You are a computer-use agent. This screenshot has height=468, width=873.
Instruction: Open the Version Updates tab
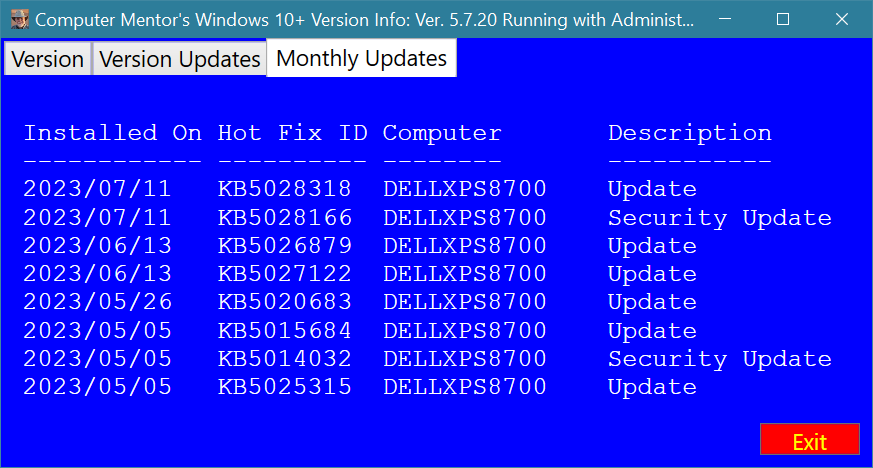[x=180, y=59]
